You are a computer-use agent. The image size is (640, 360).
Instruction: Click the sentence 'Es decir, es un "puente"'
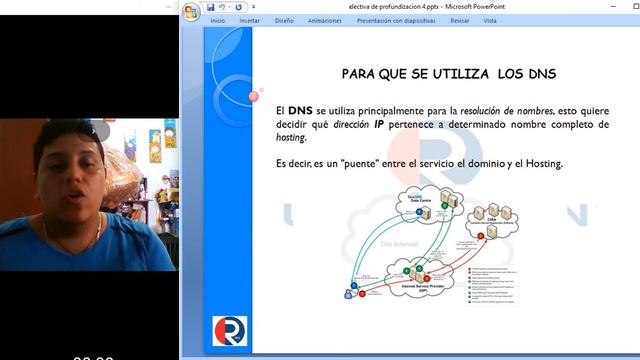click(x=419, y=164)
